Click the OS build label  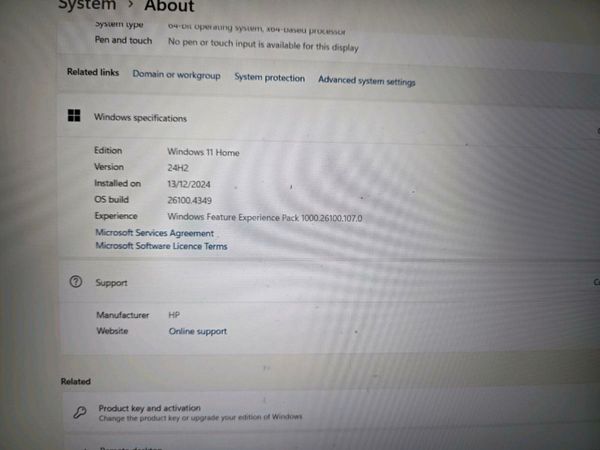pos(112,199)
